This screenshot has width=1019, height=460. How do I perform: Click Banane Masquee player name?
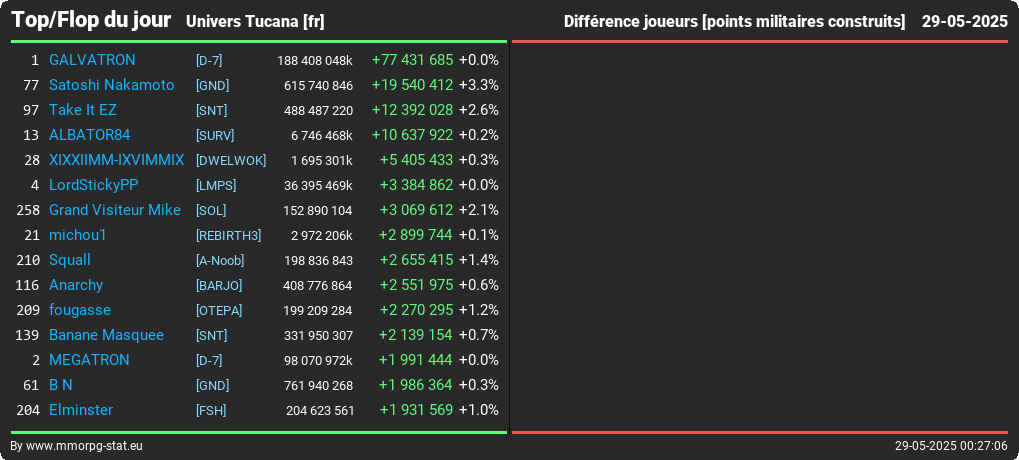(x=107, y=335)
